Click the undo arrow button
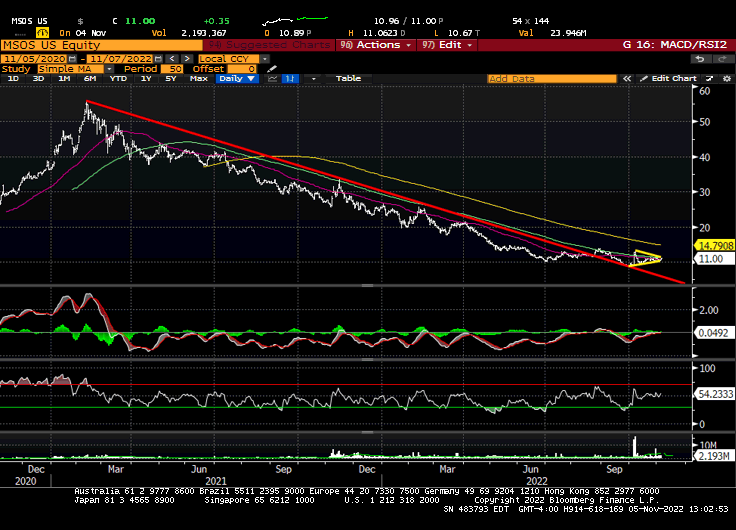The image size is (736, 530). pyautogui.click(x=700, y=59)
